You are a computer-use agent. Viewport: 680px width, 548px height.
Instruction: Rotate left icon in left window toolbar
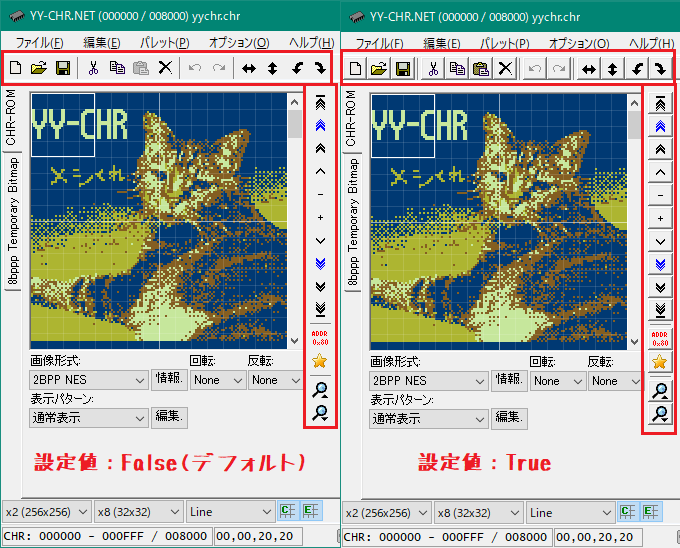297,68
